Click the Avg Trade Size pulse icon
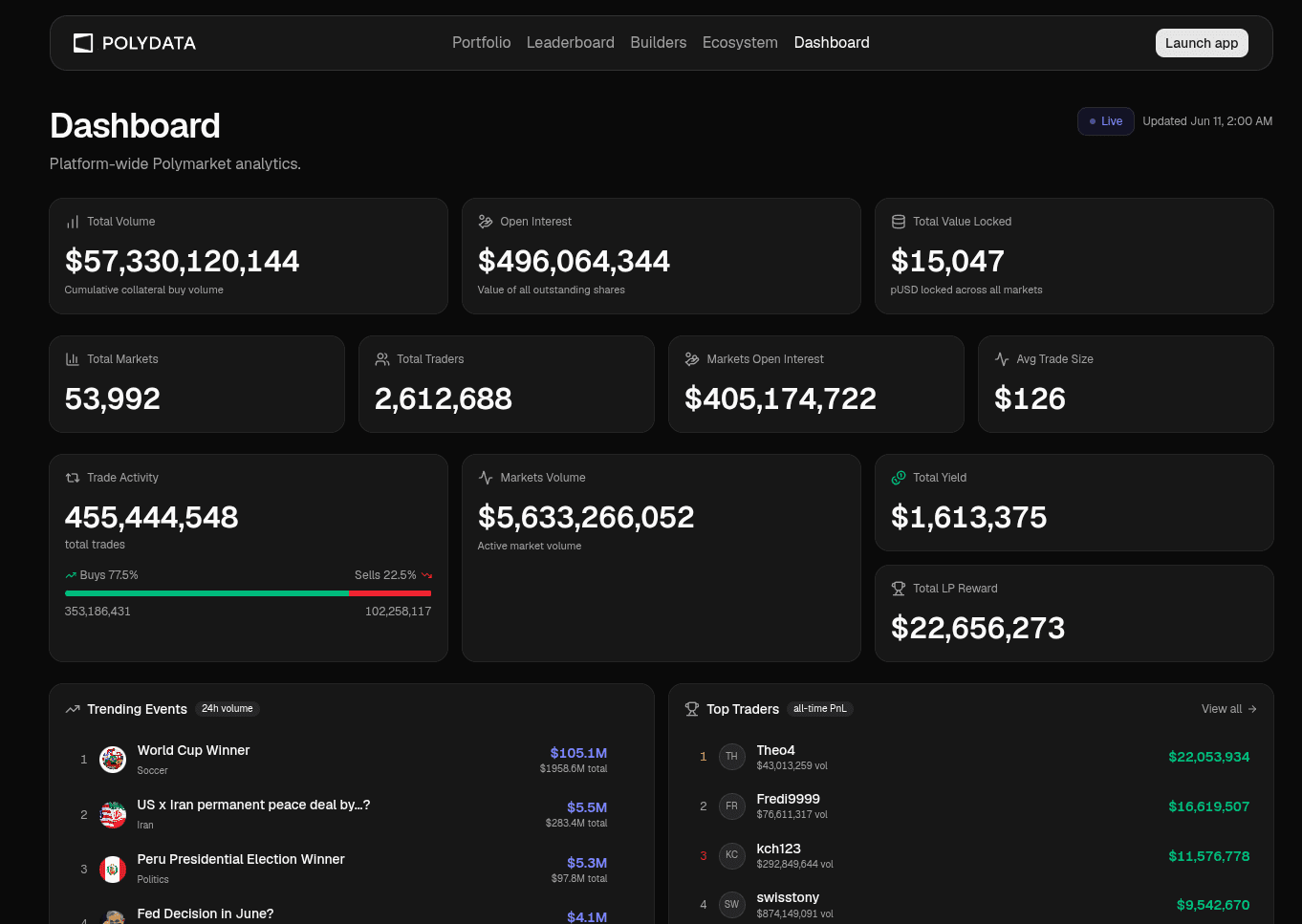 pyautogui.click(x=1002, y=359)
